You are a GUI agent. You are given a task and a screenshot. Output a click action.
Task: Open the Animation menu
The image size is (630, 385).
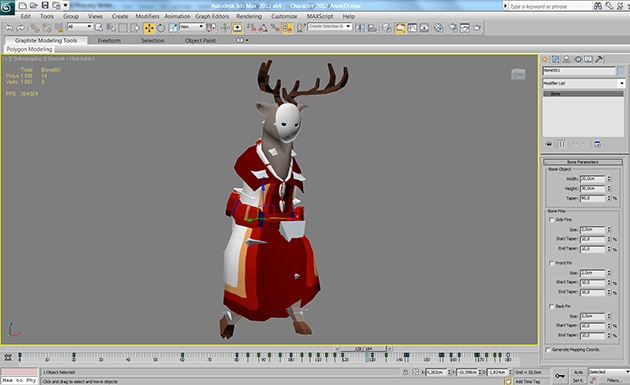(x=177, y=16)
